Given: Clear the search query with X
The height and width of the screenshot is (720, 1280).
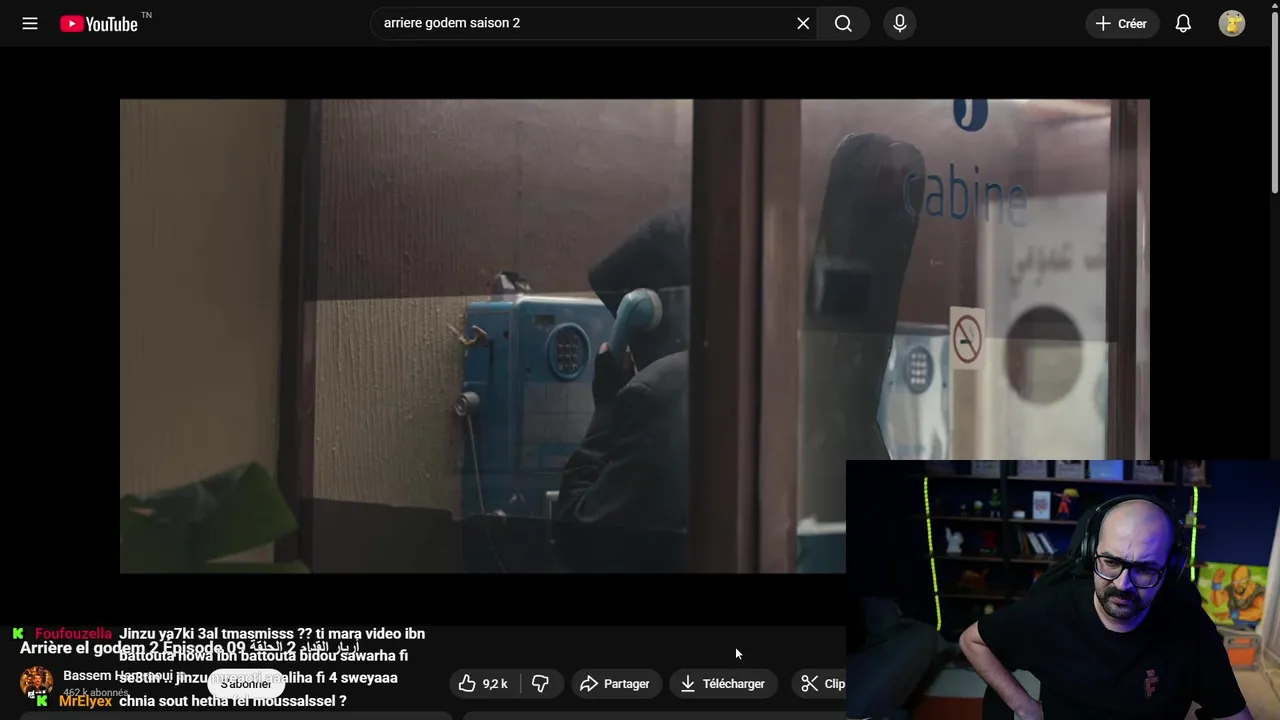Looking at the screenshot, I should click(803, 23).
